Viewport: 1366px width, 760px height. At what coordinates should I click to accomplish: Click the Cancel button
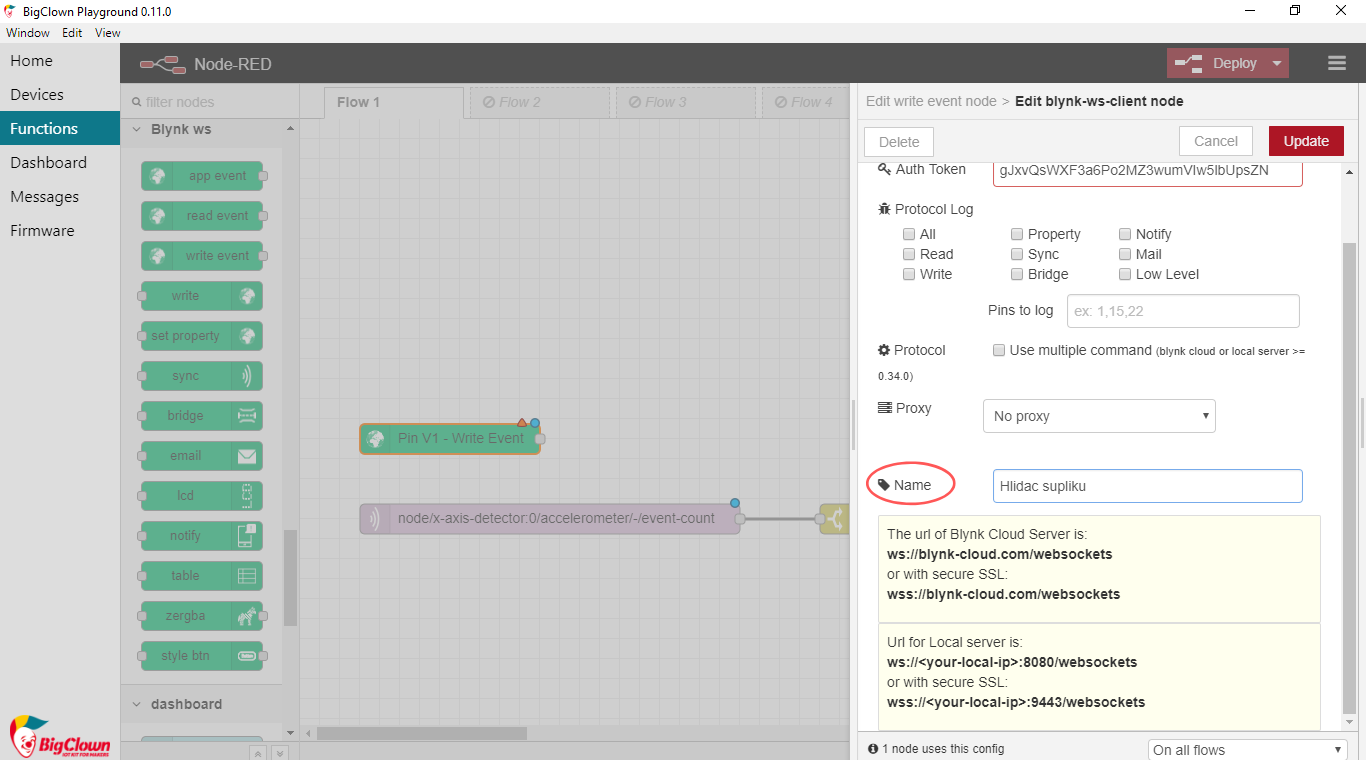point(1216,141)
